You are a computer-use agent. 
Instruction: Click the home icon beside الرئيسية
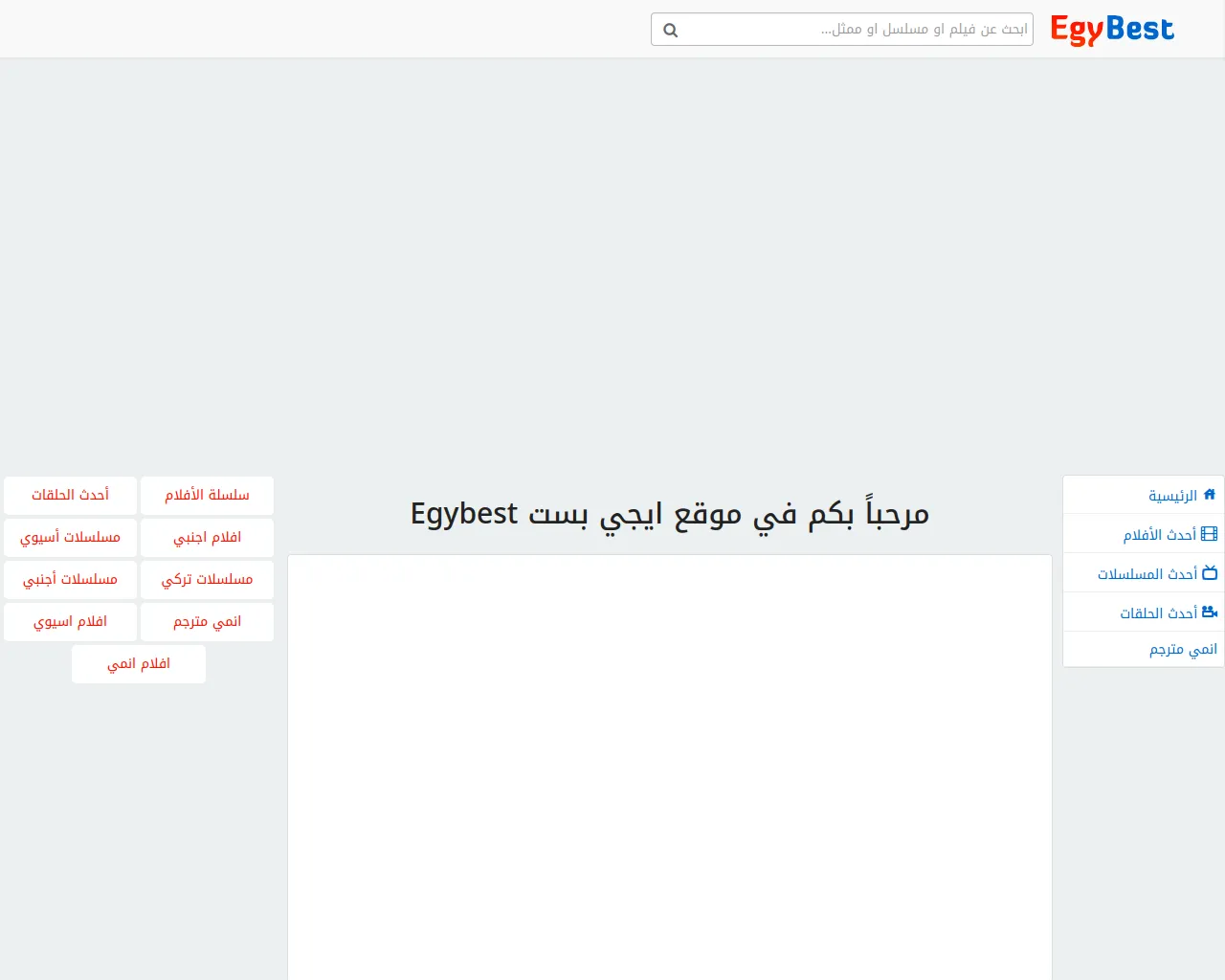tap(1210, 495)
